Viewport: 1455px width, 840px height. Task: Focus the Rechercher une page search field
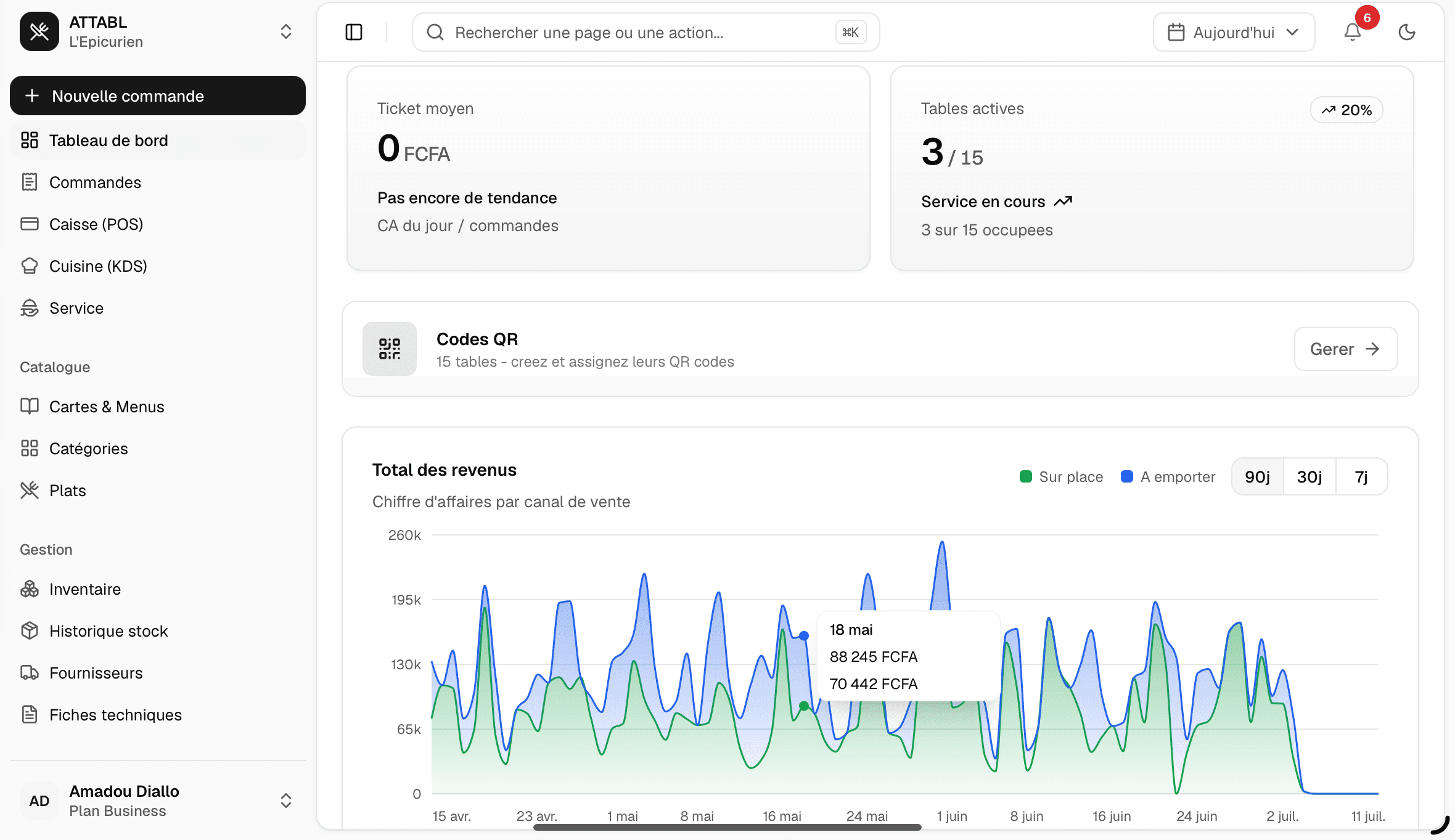coord(646,32)
